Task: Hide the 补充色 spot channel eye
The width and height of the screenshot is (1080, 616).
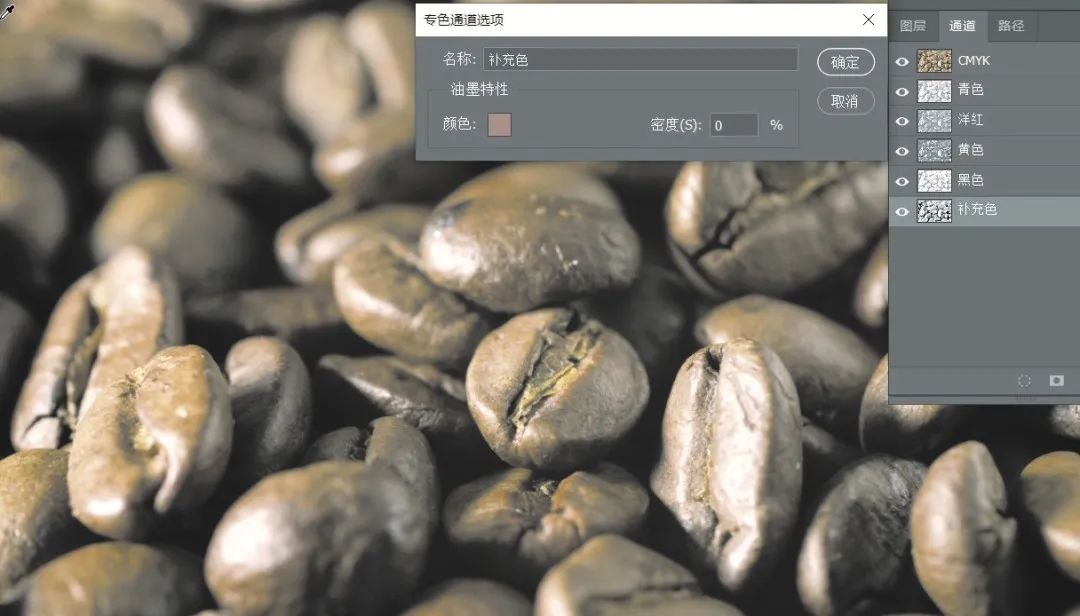Action: (902, 211)
